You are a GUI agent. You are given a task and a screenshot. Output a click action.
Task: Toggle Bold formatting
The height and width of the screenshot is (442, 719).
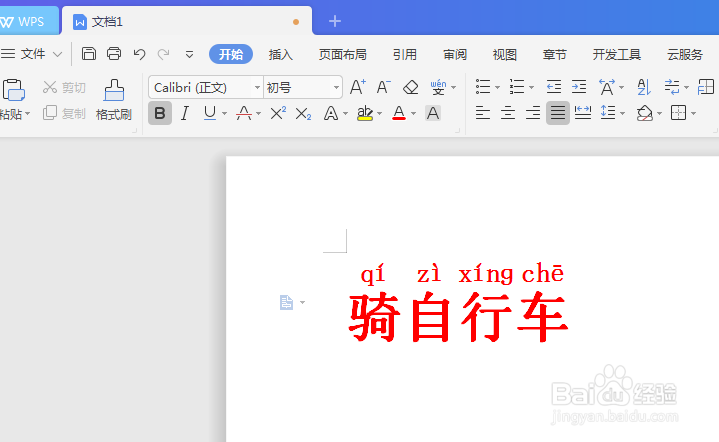[160, 113]
